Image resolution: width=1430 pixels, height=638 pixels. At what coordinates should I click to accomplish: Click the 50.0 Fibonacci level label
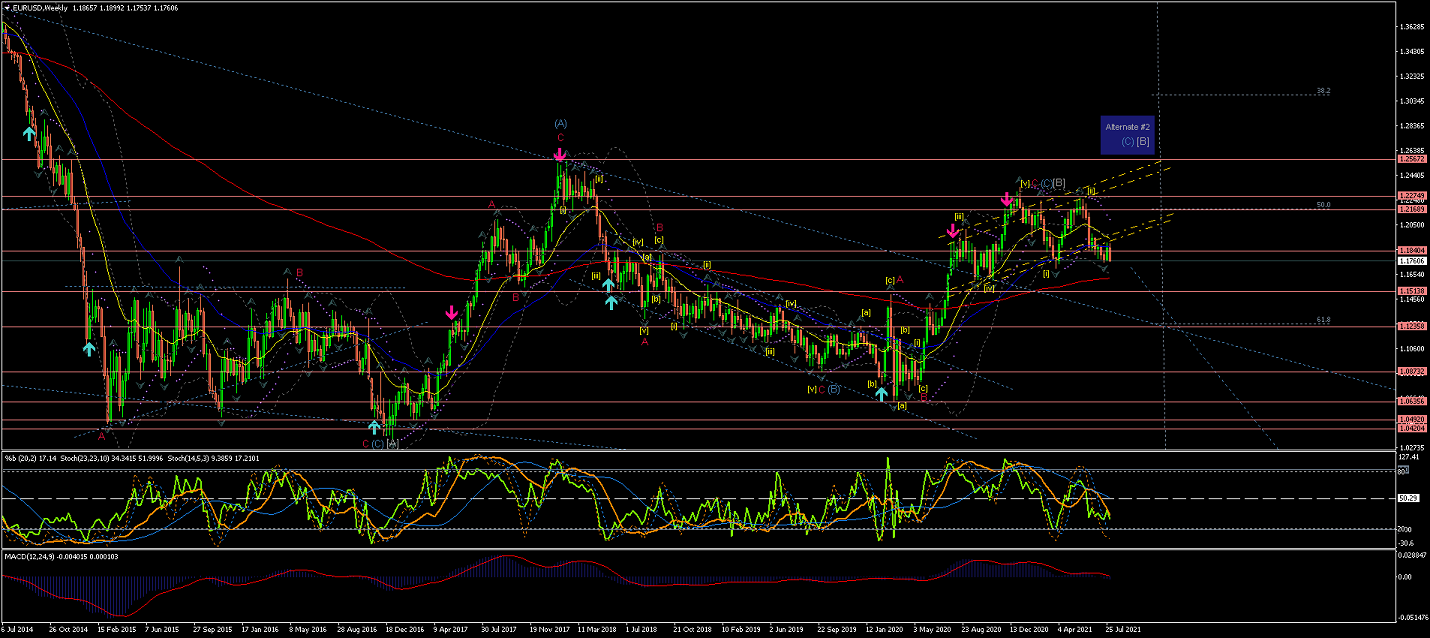1323,205
